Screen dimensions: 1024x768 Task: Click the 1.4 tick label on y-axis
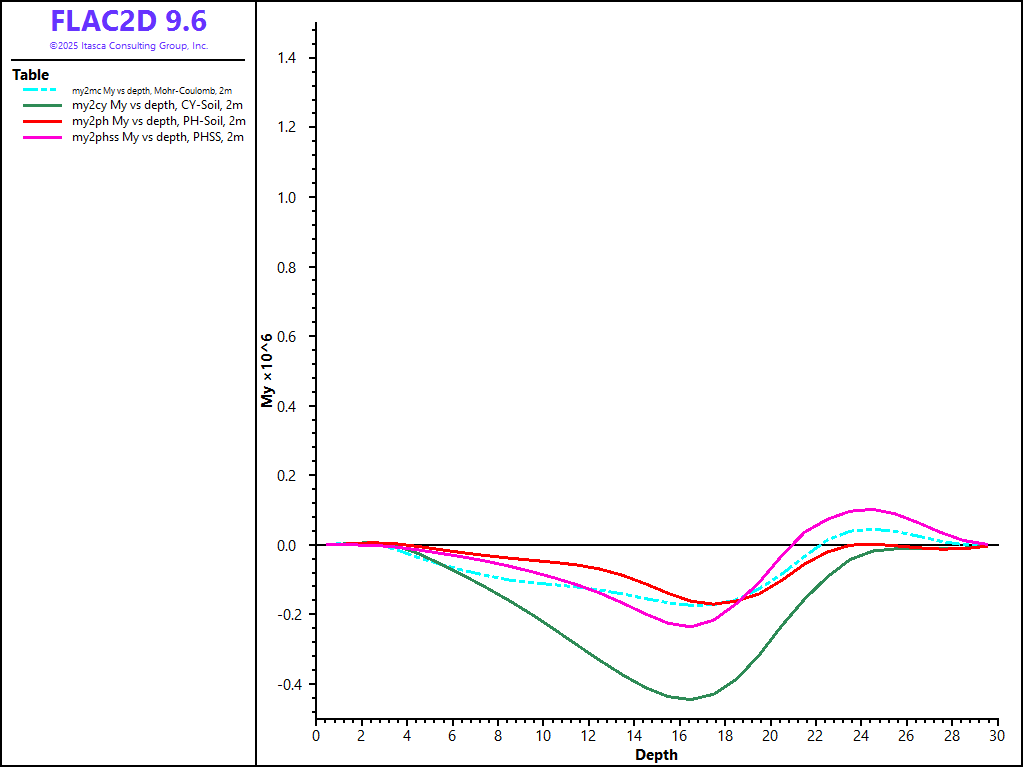[290, 59]
